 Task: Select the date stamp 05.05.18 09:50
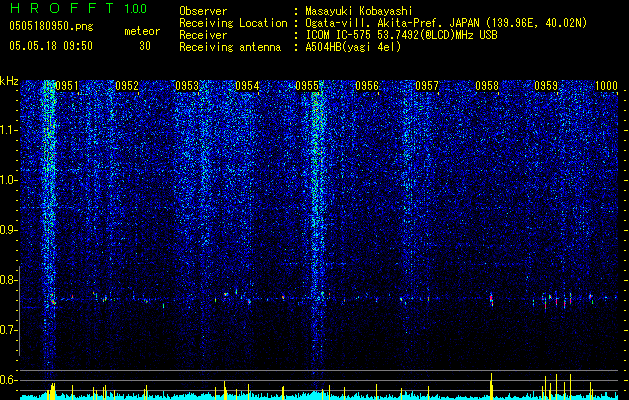pos(51,46)
